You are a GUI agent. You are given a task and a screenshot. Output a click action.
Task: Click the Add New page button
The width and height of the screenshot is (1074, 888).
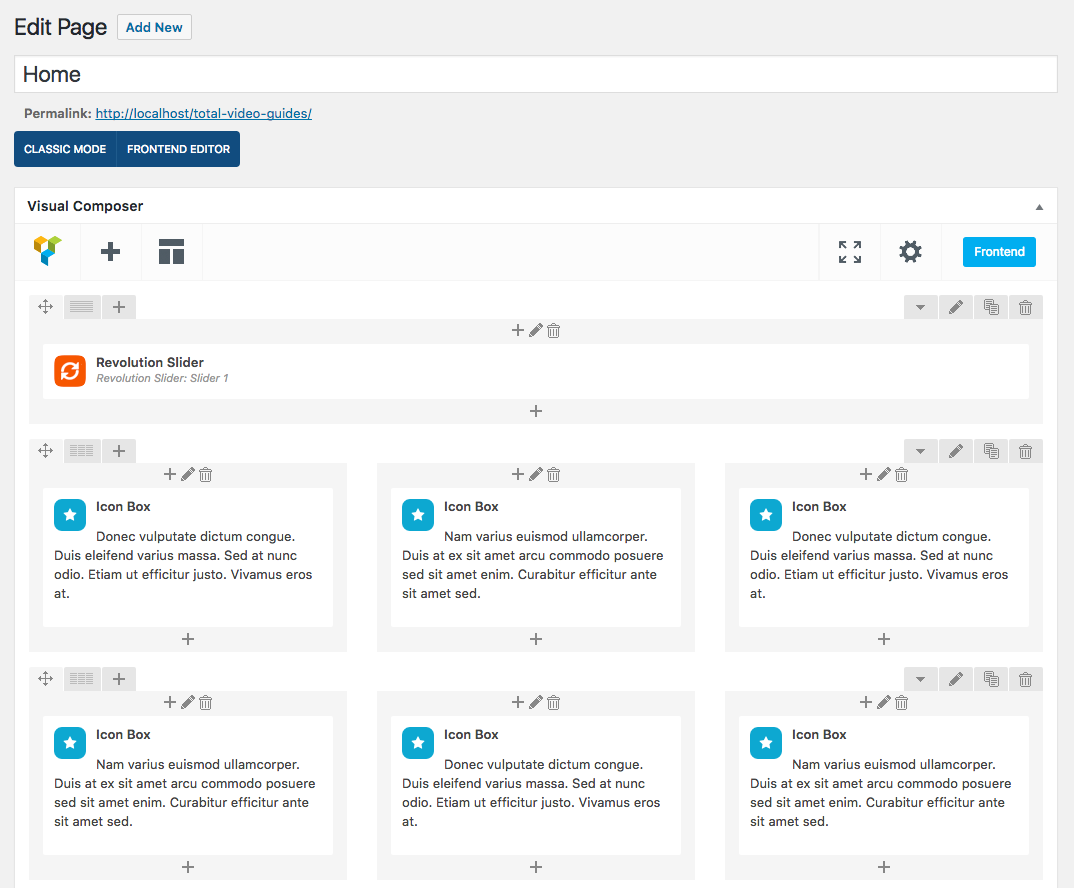[154, 27]
